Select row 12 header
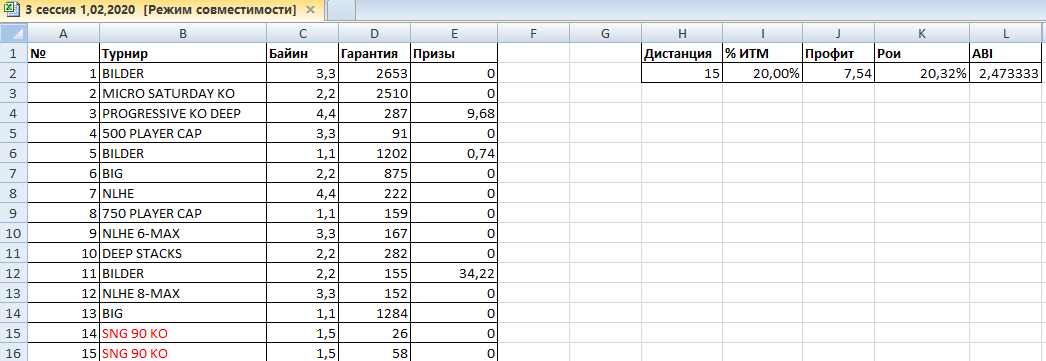 tap(13, 274)
